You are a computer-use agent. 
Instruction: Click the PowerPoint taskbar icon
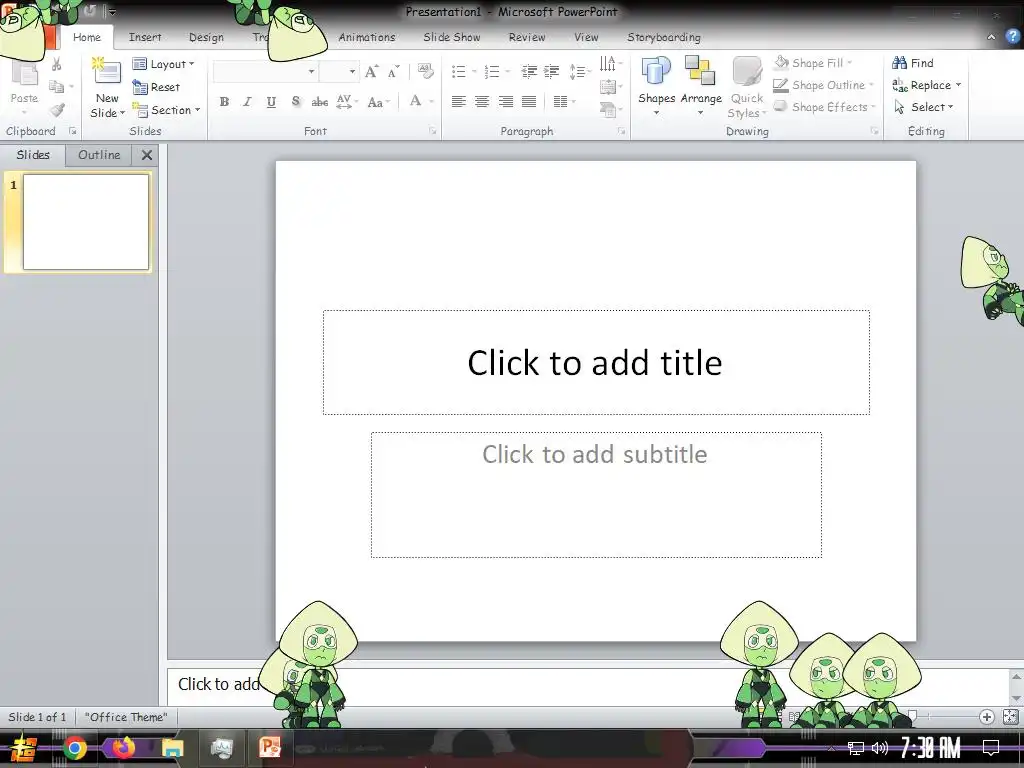[x=270, y=748]
